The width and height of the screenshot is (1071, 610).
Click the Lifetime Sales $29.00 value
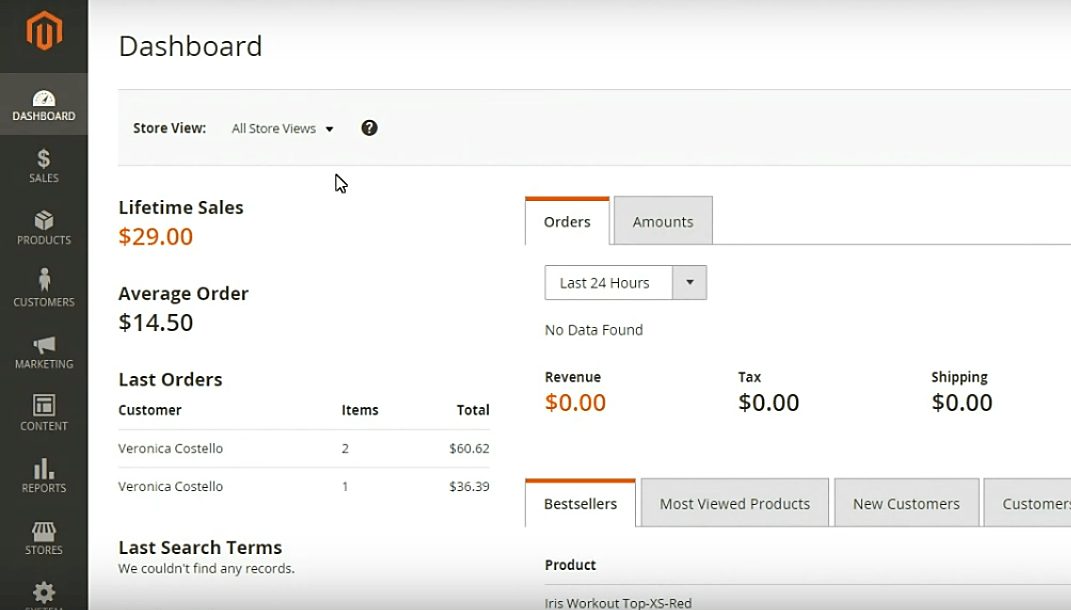click(156, 236)
